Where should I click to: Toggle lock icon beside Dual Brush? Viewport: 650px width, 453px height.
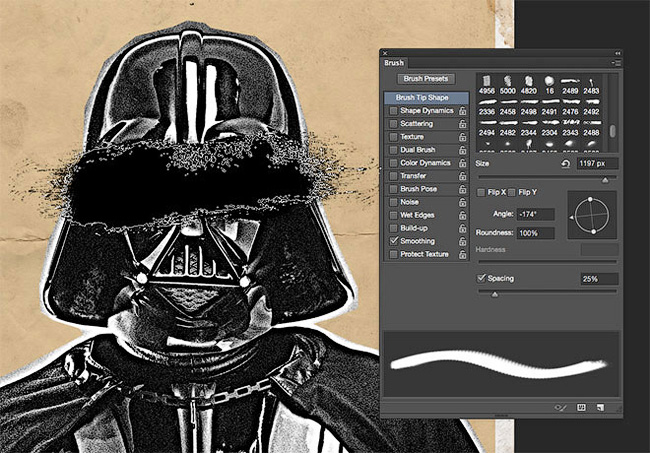pos(463,150)
